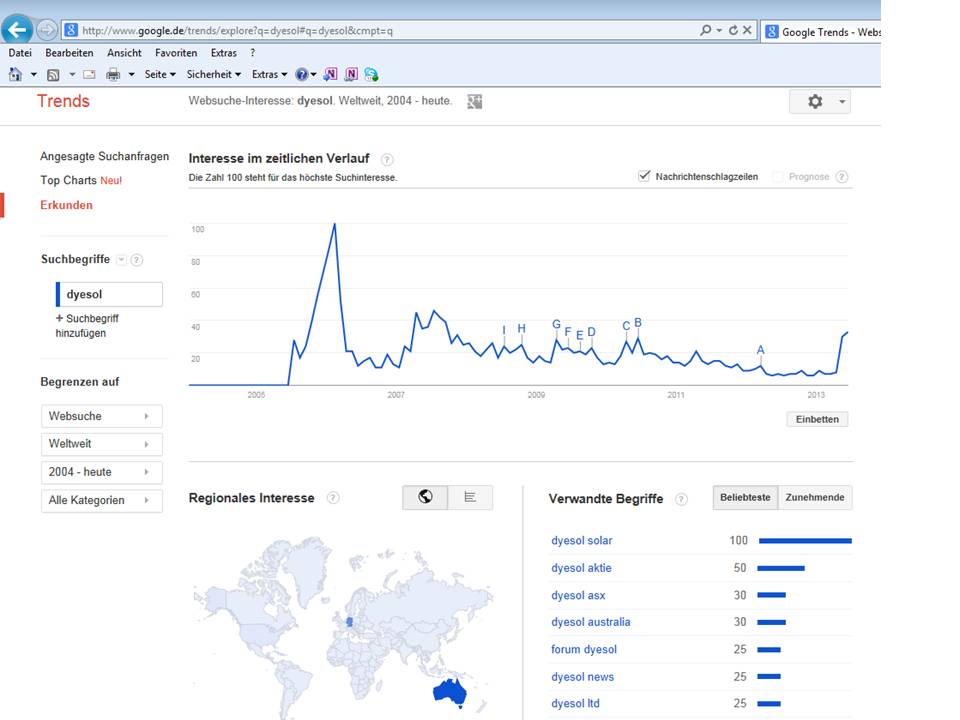Open the Favoriten menu
The image size is (960, 720).
pos(176,53)
